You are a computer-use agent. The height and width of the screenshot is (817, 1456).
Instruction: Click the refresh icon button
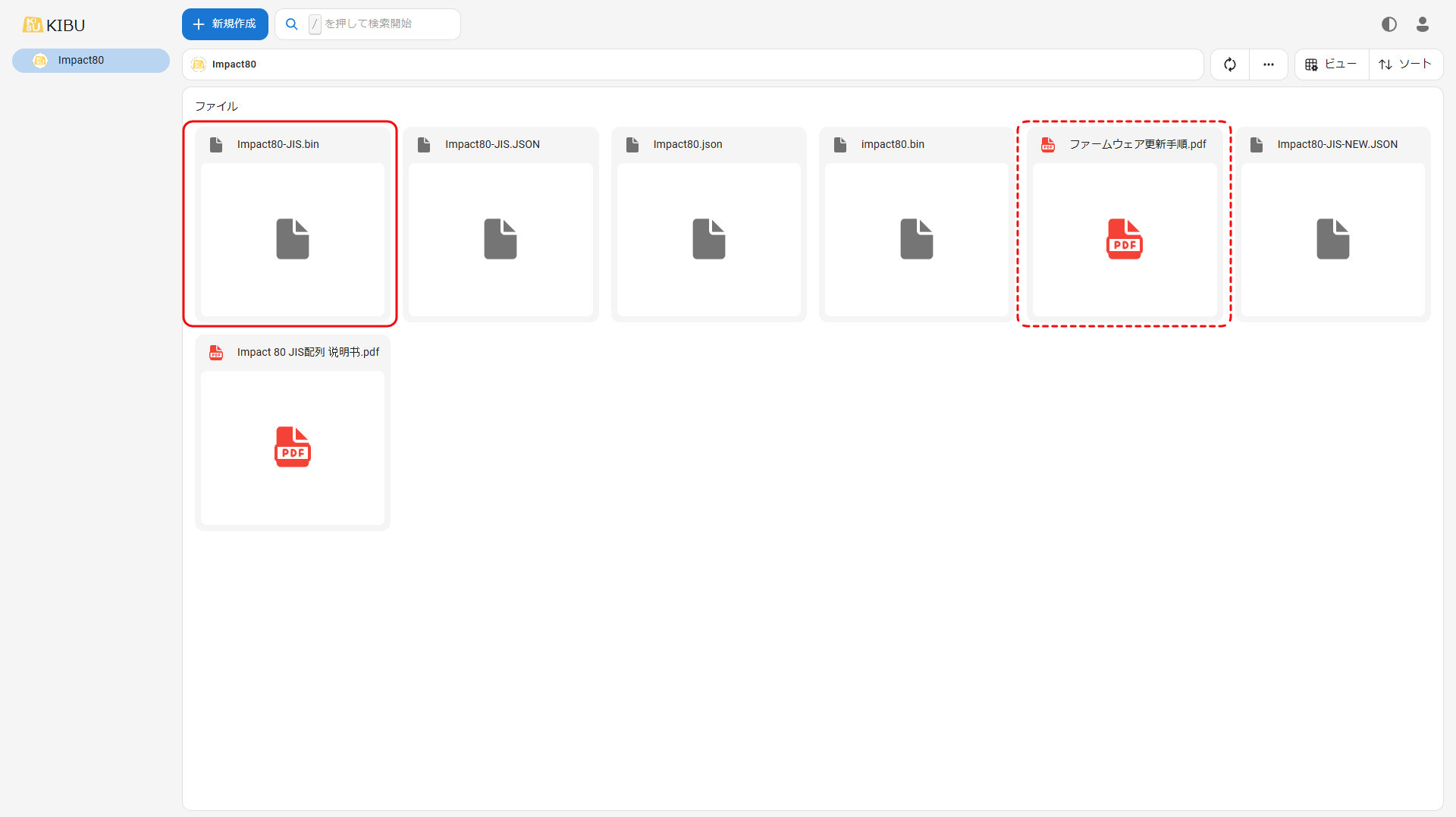[x=1229, y=64]
